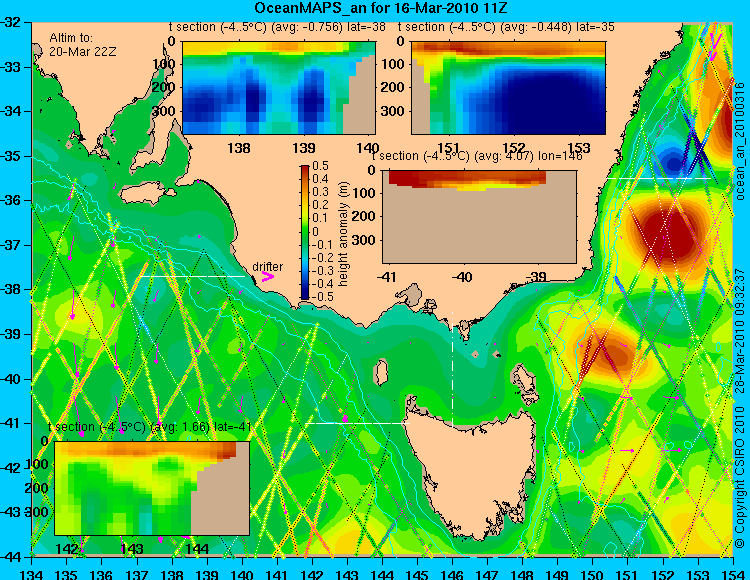Click the white dashed section line at lat -35
This screenshot has width=750, height=580.
pyautogui.click(x=660, y=178)
